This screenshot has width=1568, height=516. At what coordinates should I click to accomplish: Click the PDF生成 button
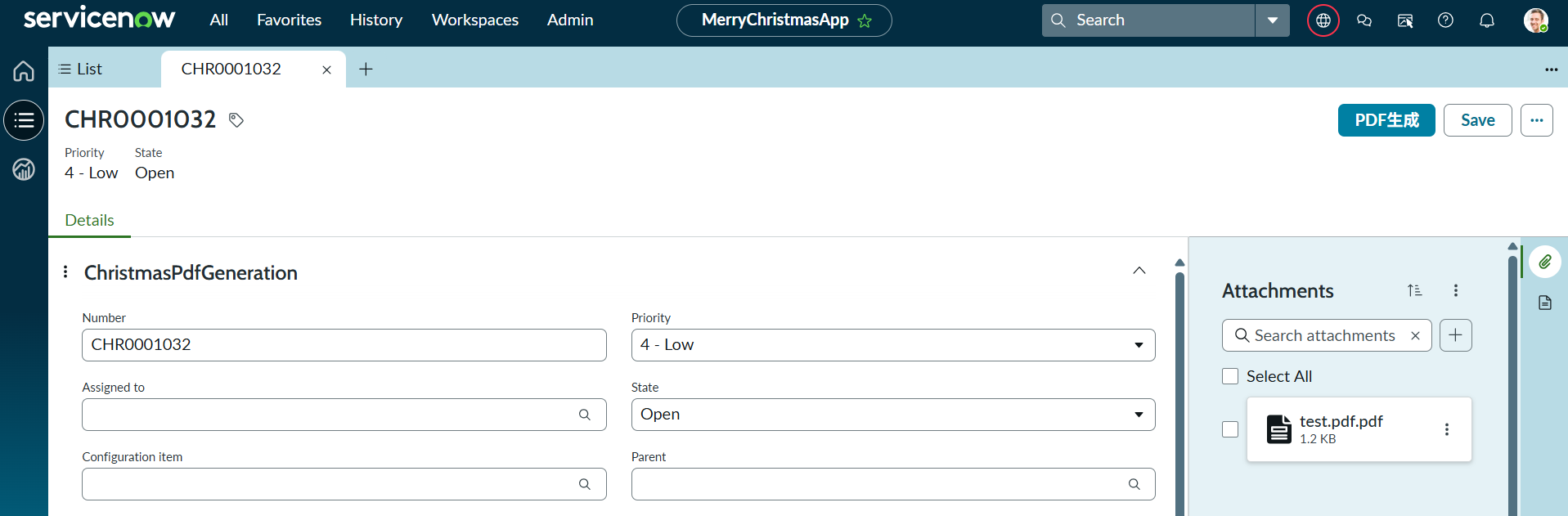tap(1386, 120)
